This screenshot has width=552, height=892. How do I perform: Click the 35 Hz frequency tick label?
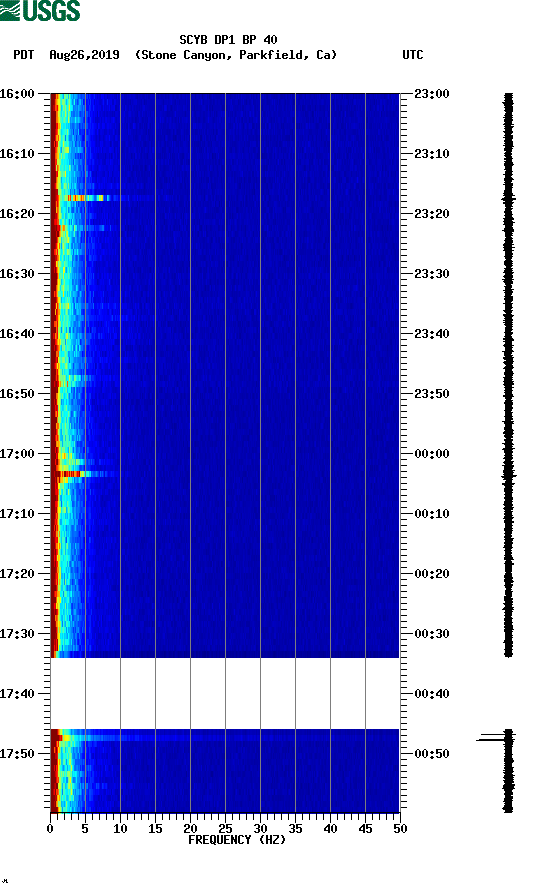click(x=295, y=829)
